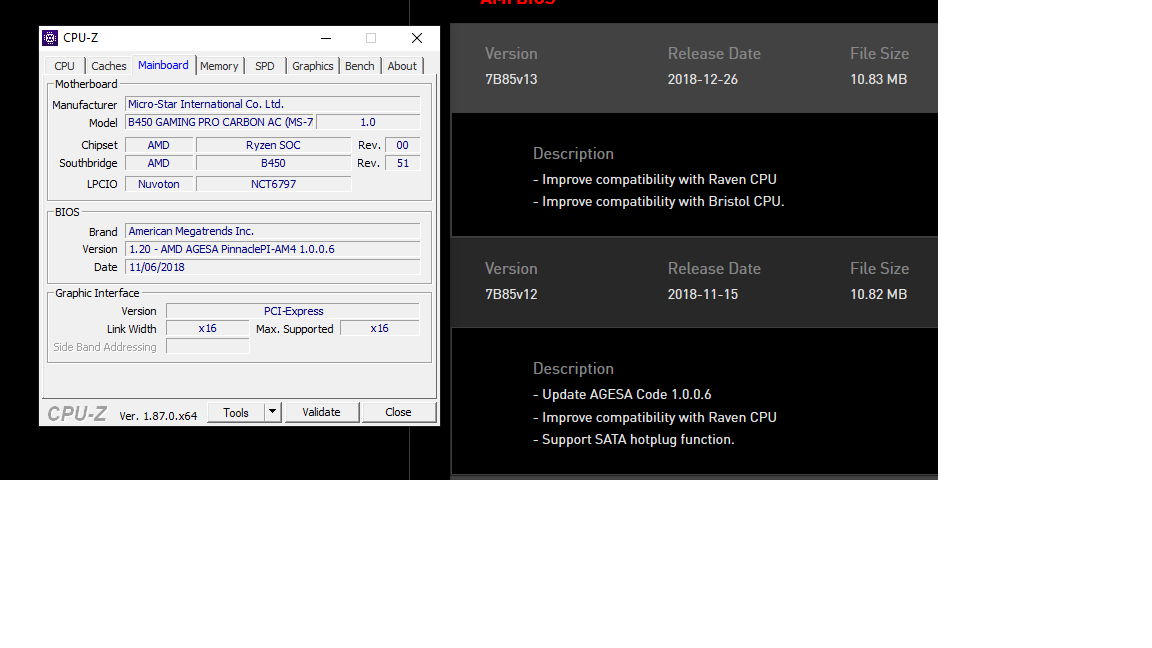Click BIOS version 7B85v13 on webpage

click(x=511, y=79)
